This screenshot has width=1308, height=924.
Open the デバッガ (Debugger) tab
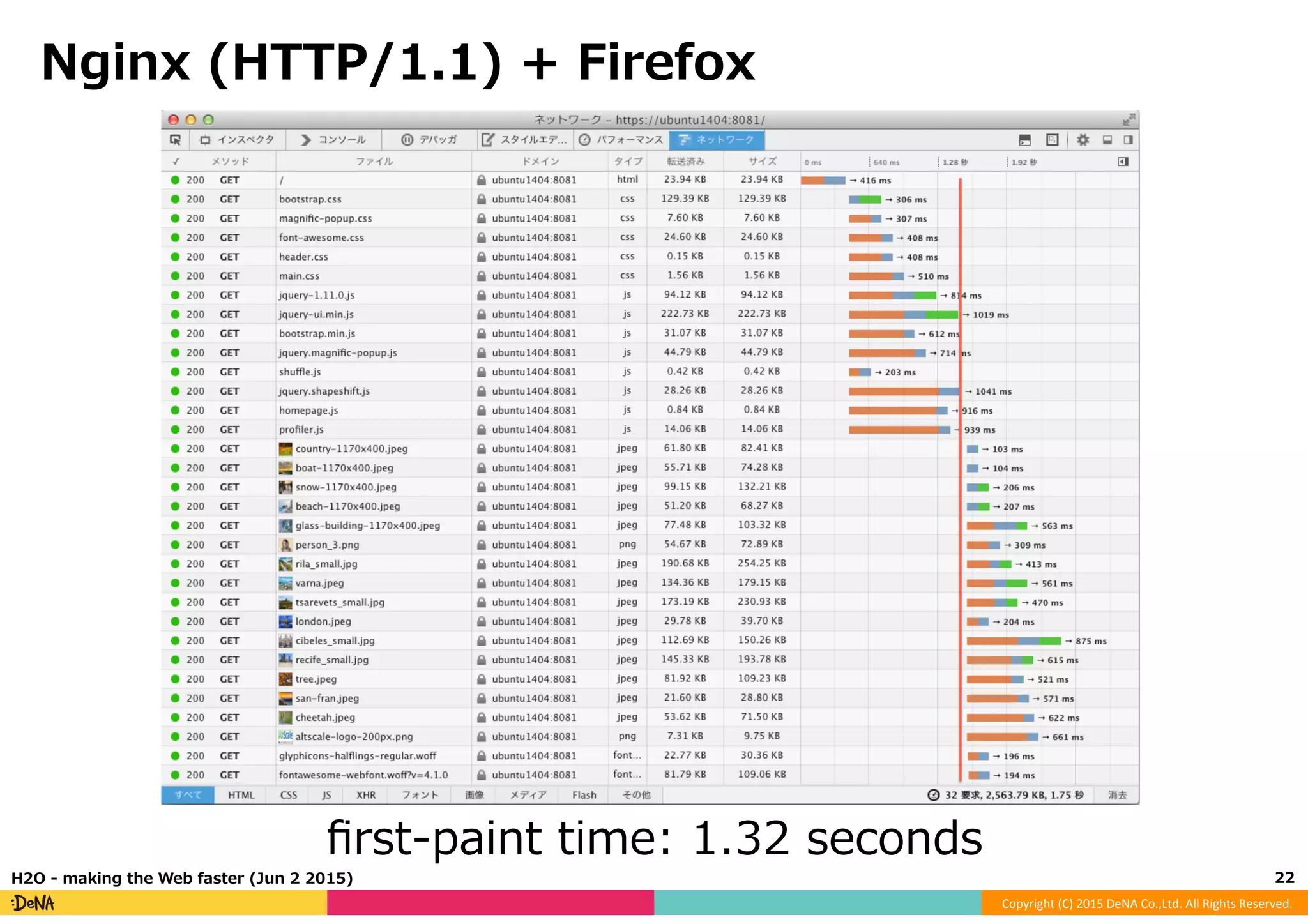(429, 140)
